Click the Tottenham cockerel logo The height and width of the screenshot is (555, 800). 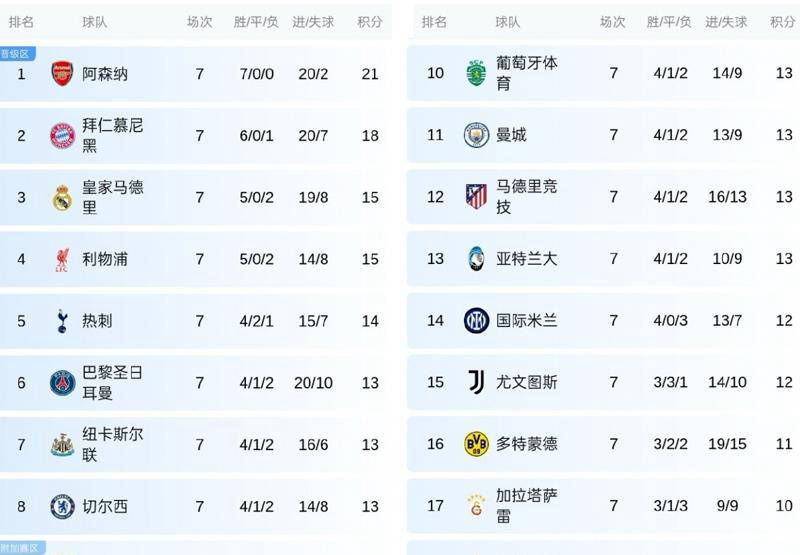point(62,321)
